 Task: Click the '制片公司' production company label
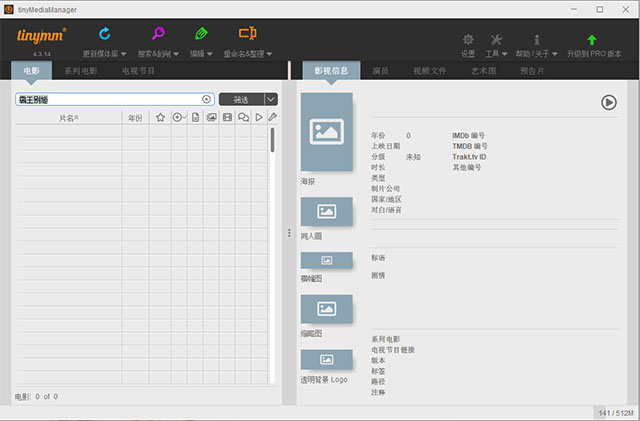pos(385,189)
